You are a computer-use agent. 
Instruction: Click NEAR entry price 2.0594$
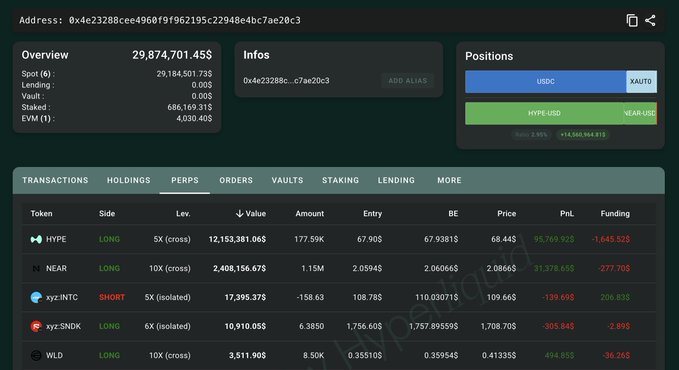[x=367, y=269]
